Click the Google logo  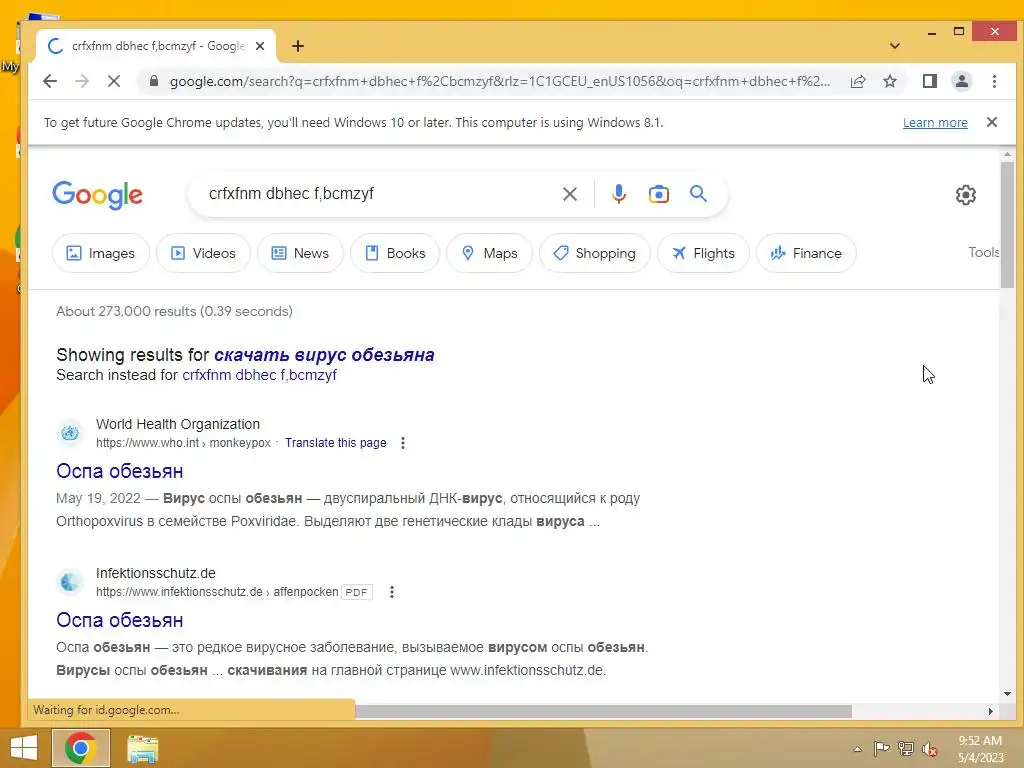click(x=97, y=195)
